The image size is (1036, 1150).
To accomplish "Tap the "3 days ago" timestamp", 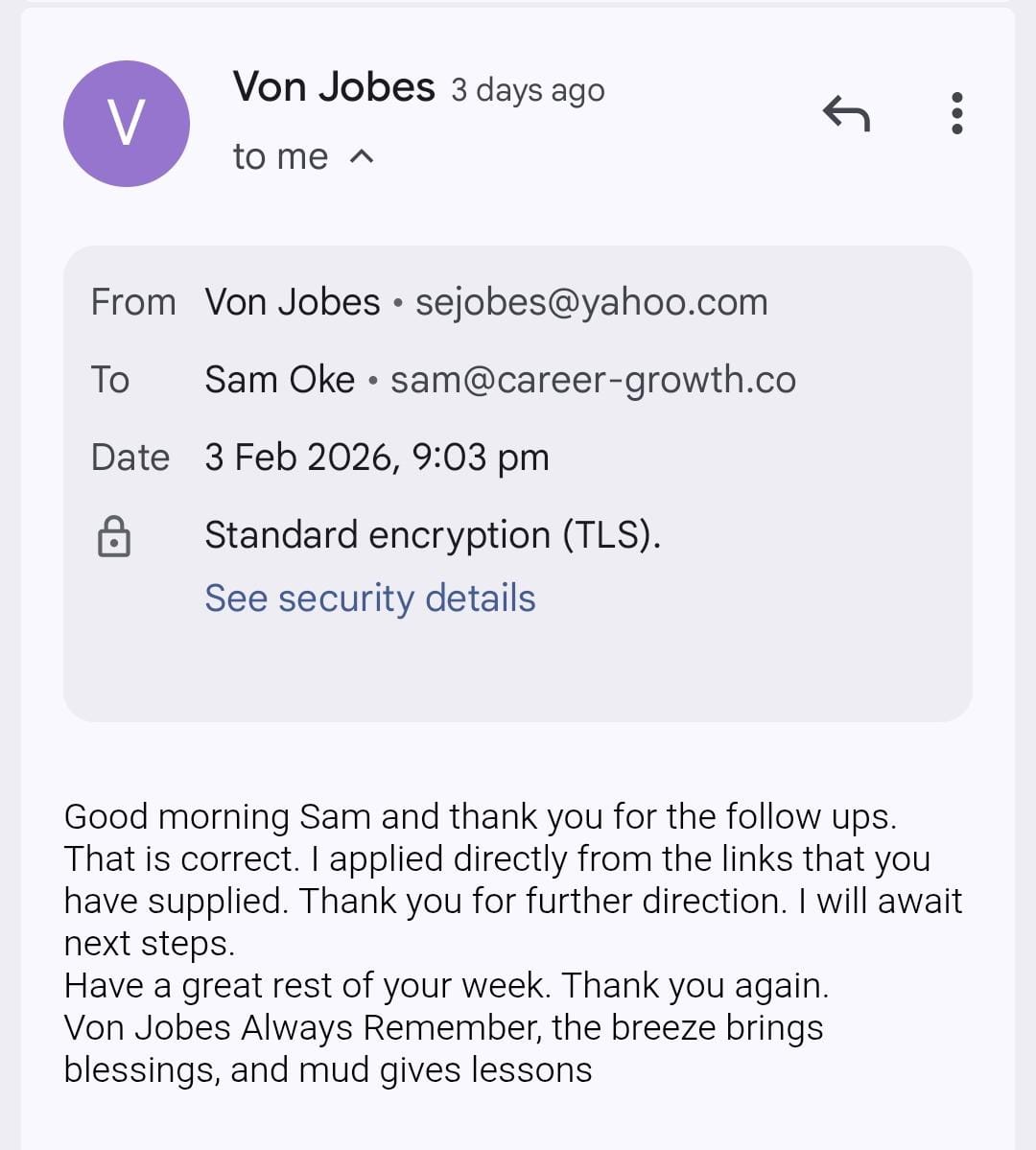I will click(528, 90).
